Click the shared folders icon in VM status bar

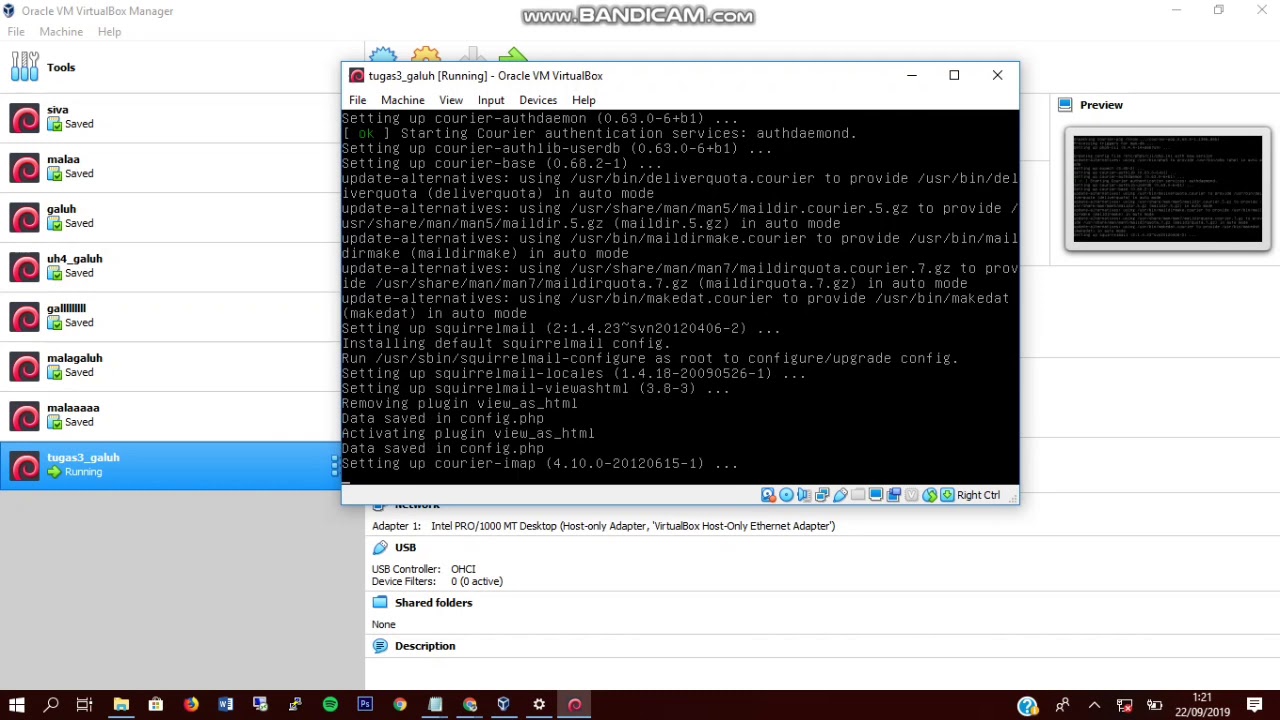[858, 495]
